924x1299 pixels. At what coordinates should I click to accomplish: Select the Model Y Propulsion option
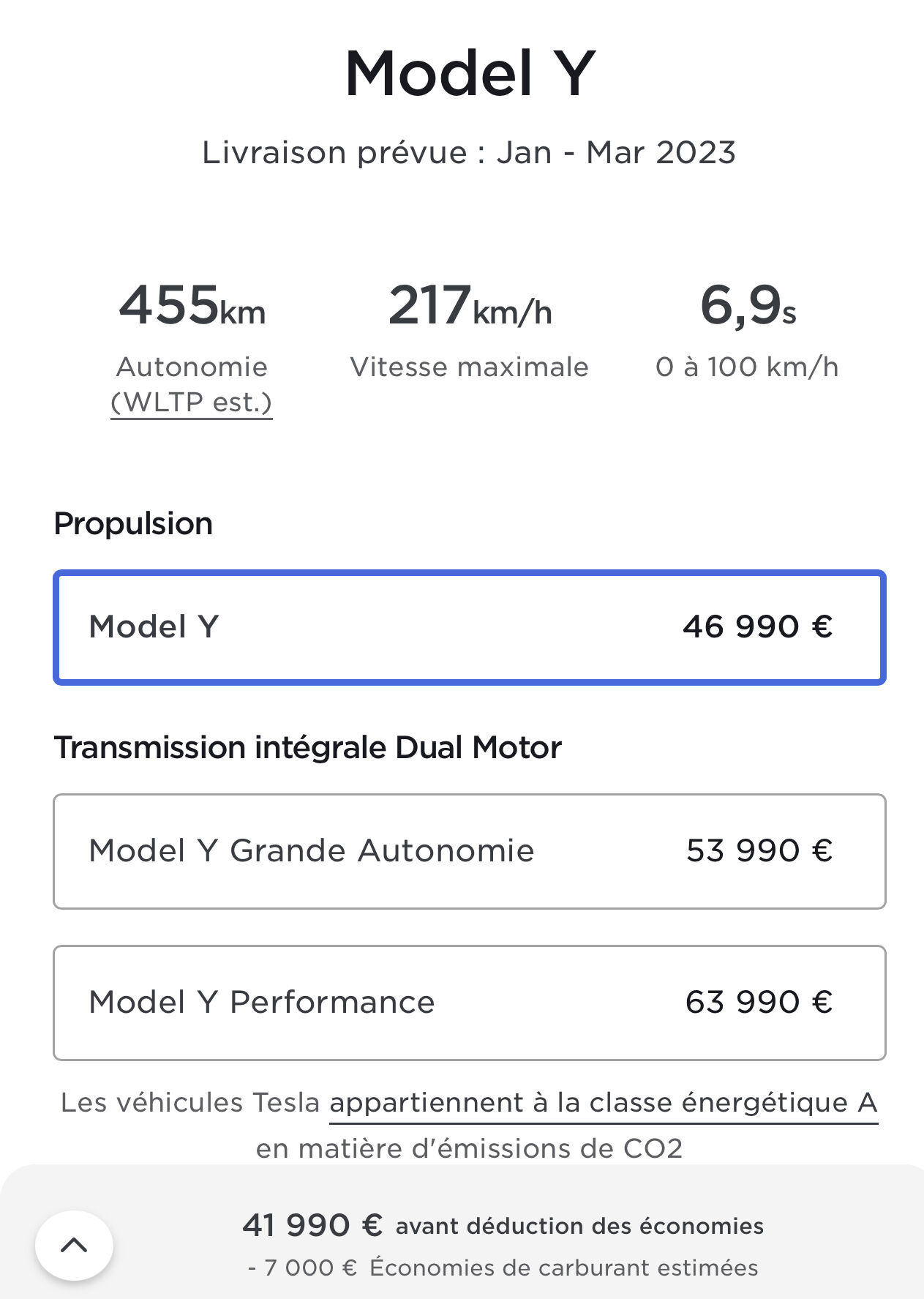tap(469, 627)
